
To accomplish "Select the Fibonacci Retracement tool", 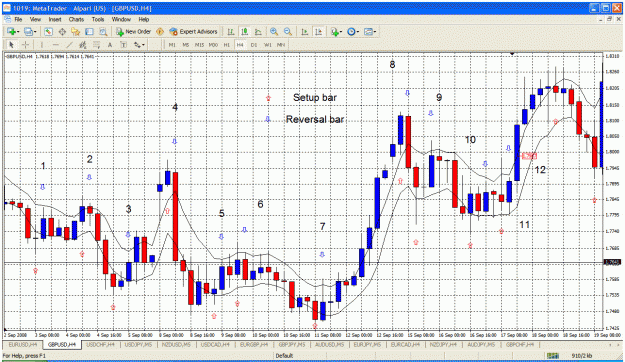I will tap(96, 45).
